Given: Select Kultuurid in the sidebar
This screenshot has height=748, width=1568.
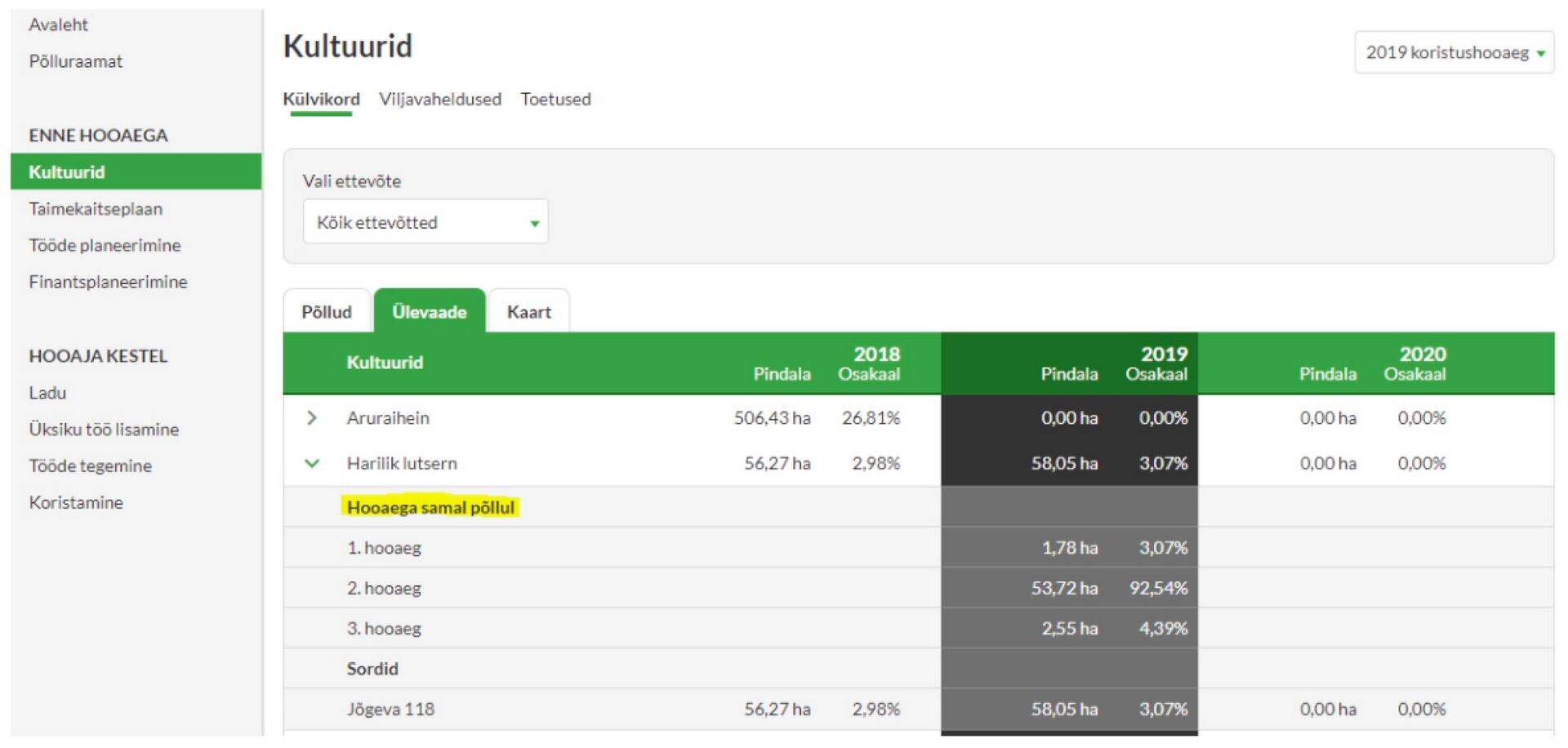Looking at the screenshot, I should (67, 172).
